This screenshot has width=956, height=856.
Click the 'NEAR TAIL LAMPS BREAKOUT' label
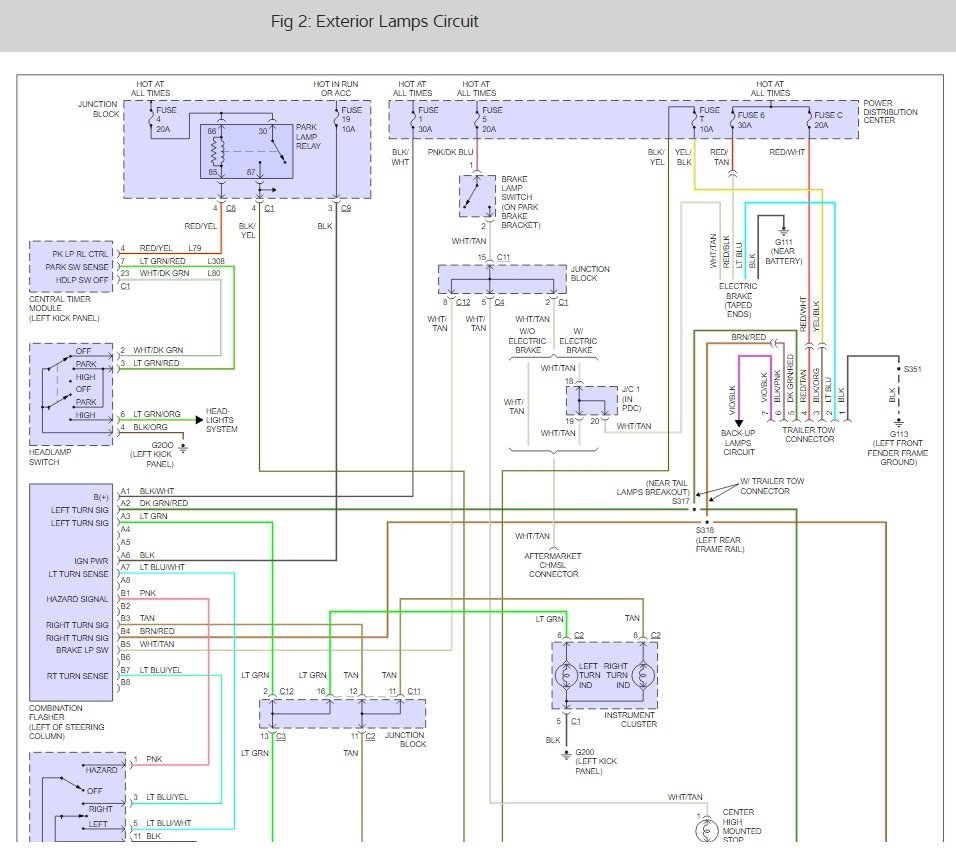(x=652, y=488)
